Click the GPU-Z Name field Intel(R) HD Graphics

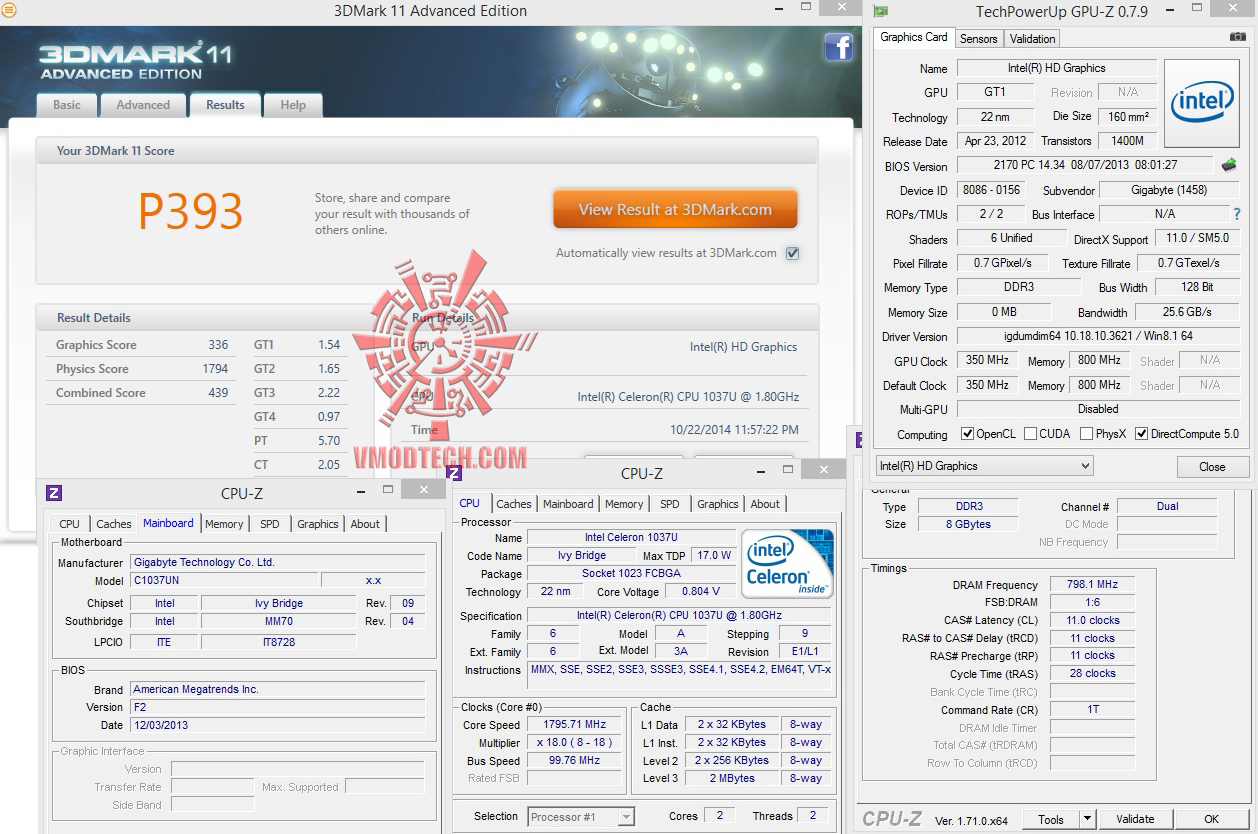1056,68
